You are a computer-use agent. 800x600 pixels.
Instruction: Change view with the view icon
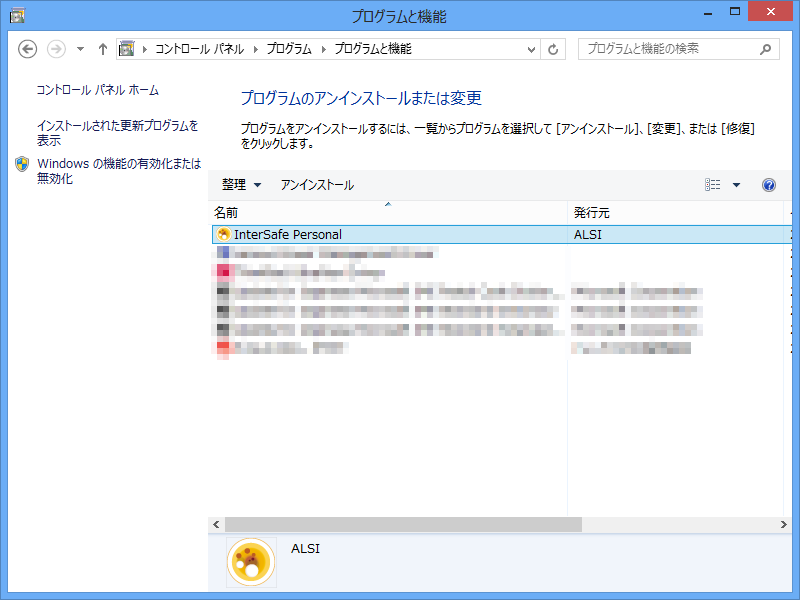pyautogui.click(x=713, y=185)
